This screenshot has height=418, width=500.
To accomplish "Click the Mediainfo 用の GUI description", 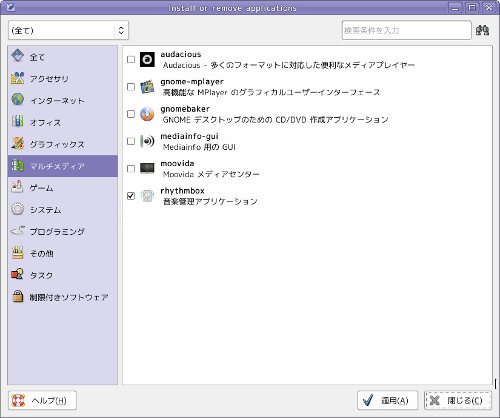I will pos(199,147).
